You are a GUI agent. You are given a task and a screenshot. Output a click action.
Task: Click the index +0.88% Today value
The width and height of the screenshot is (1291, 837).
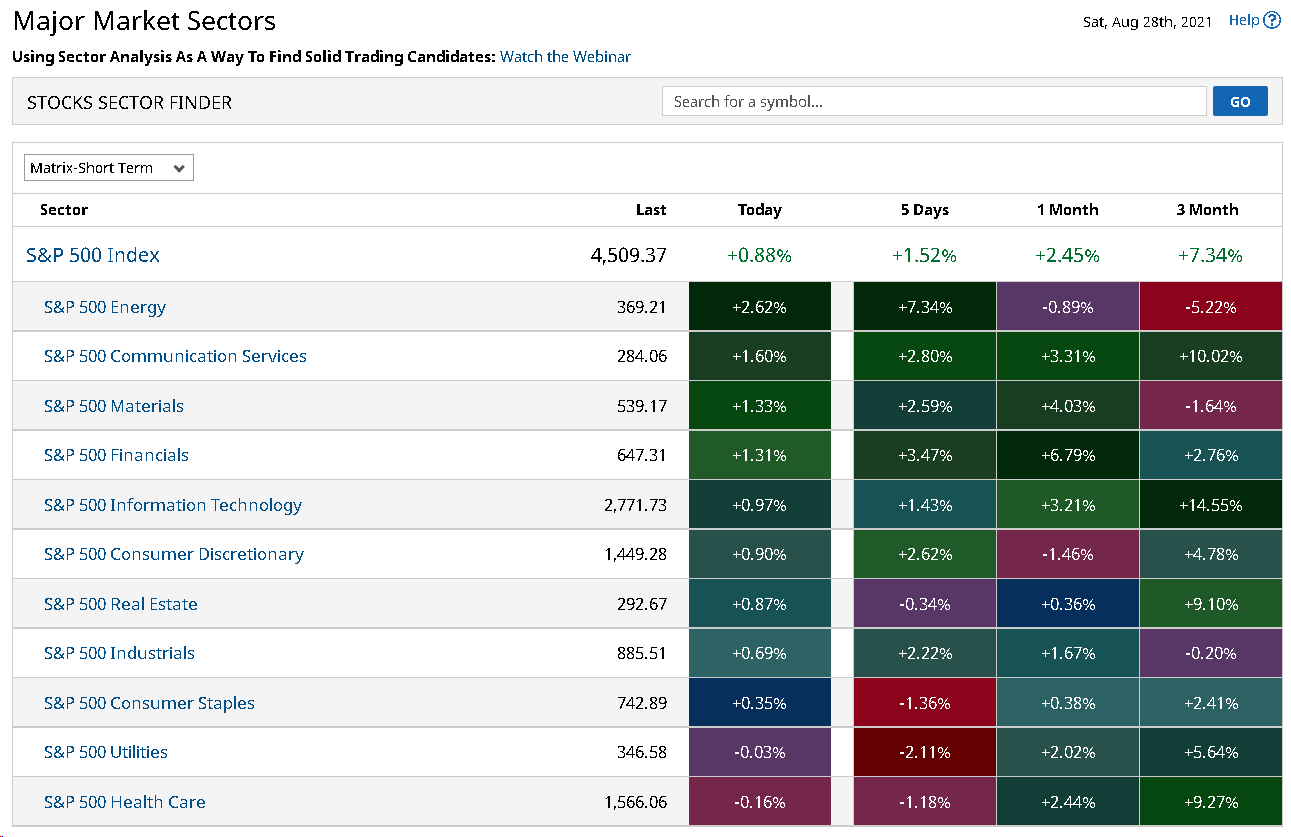(x=760, y=256)
